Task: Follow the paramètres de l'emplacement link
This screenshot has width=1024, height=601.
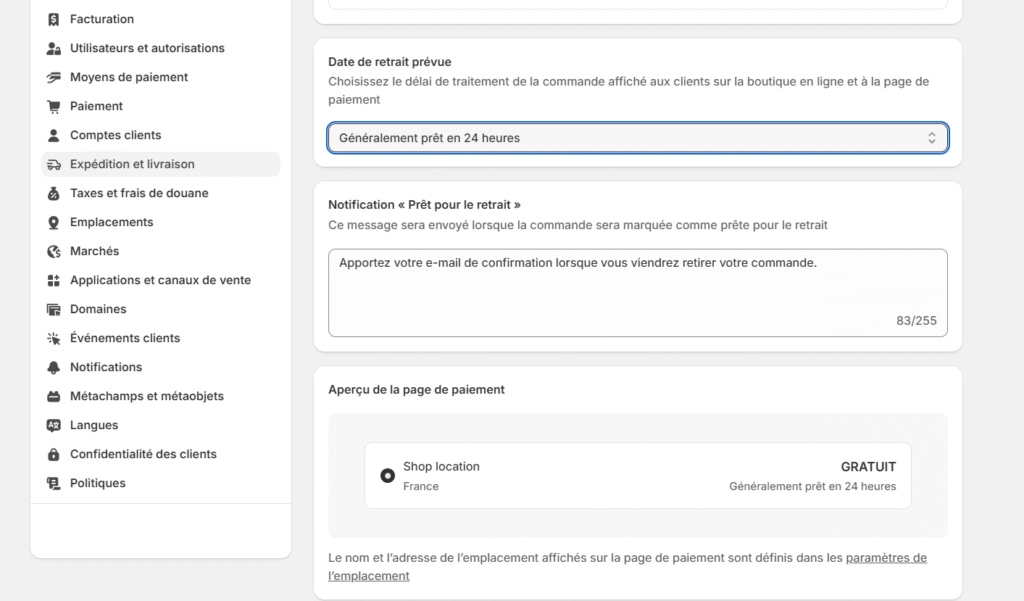Action: [x=628, y=566]
